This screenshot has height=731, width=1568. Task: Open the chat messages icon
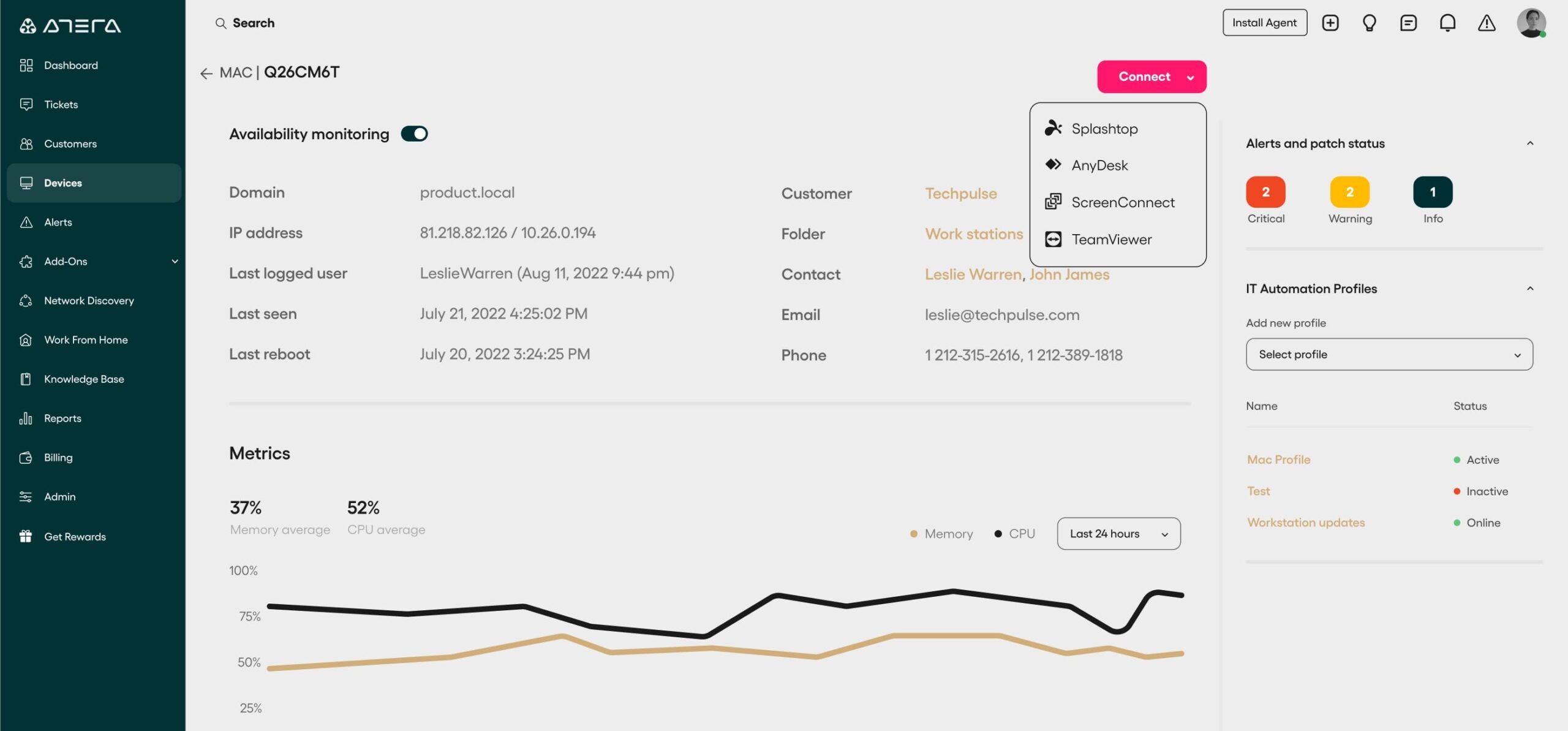[1409, 22]
